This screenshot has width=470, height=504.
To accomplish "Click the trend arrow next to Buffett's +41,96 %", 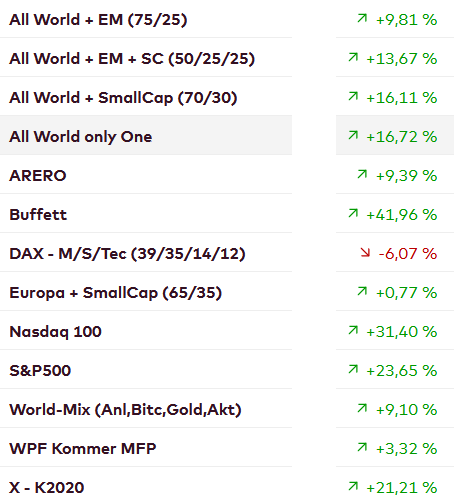I will click(x=353, y=213).
